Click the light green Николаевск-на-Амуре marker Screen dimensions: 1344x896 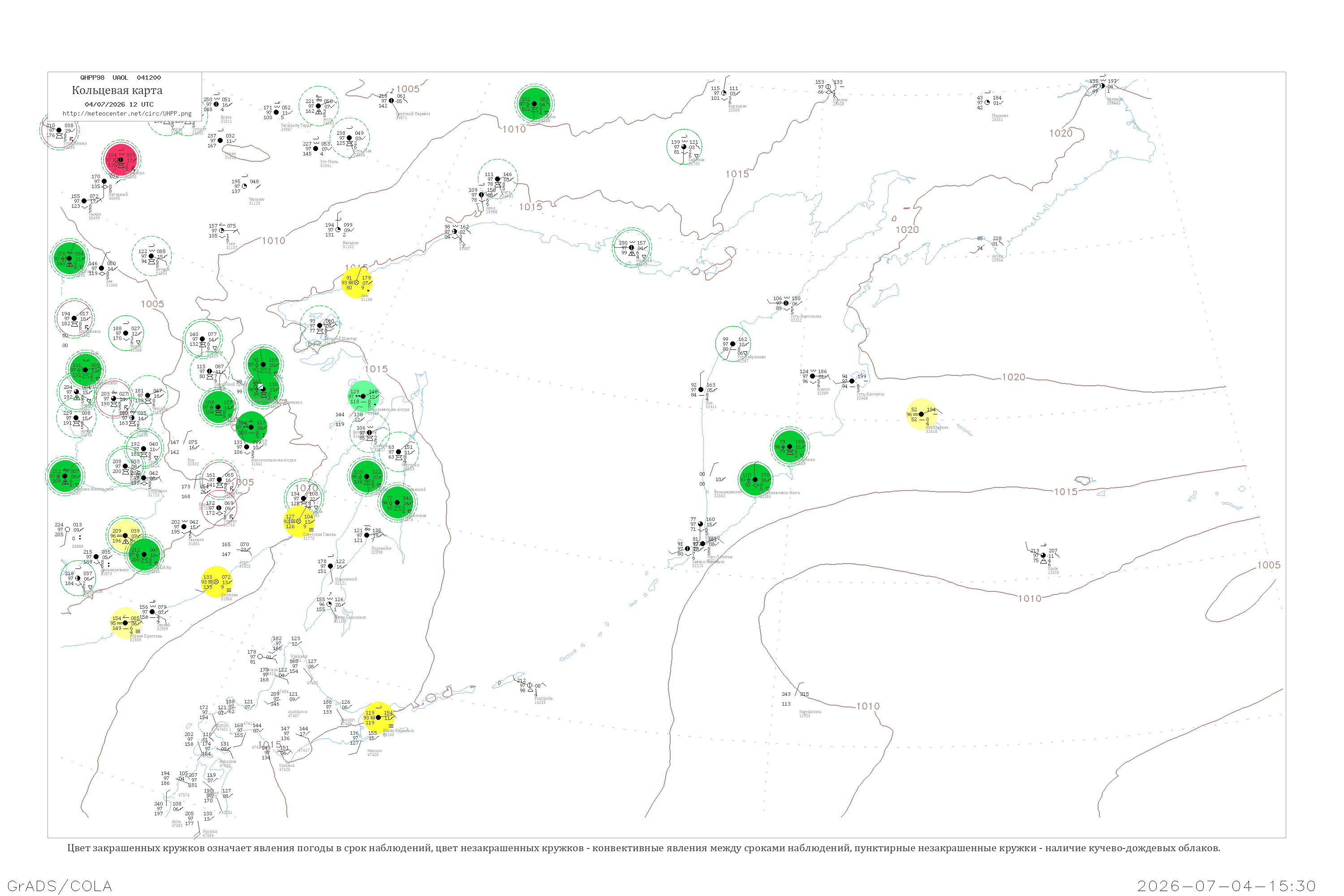click(363, 396)
